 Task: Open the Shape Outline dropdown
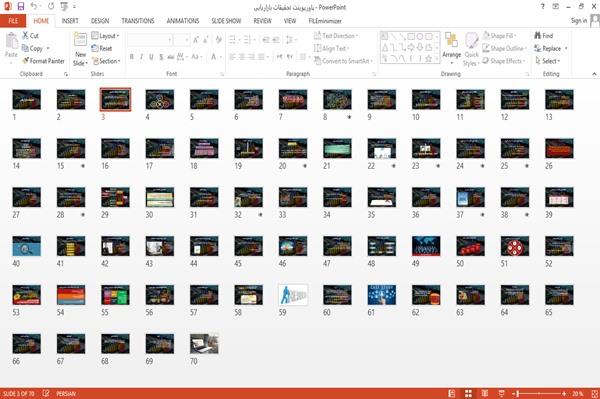click(504, 48)
